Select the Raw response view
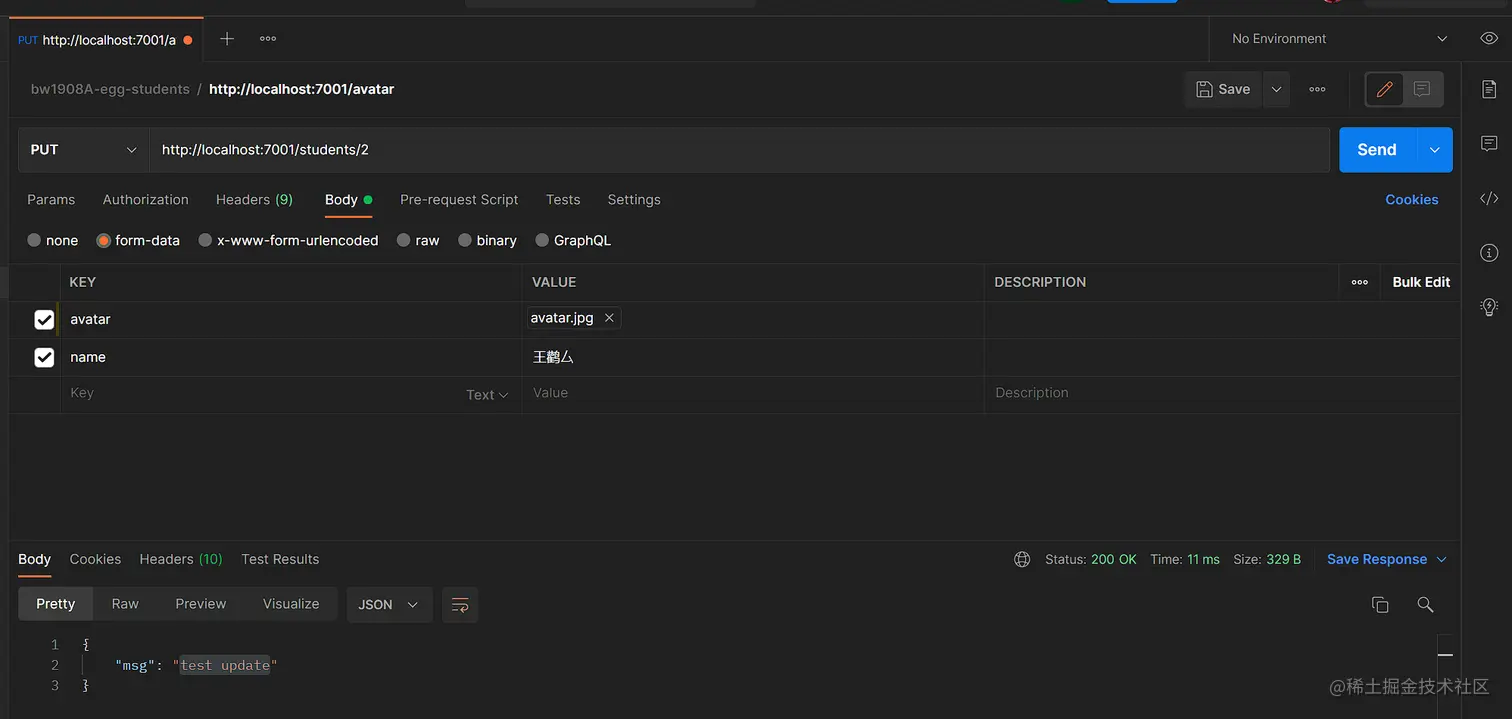Screen dimensions: 1512x719 (125, 604)
